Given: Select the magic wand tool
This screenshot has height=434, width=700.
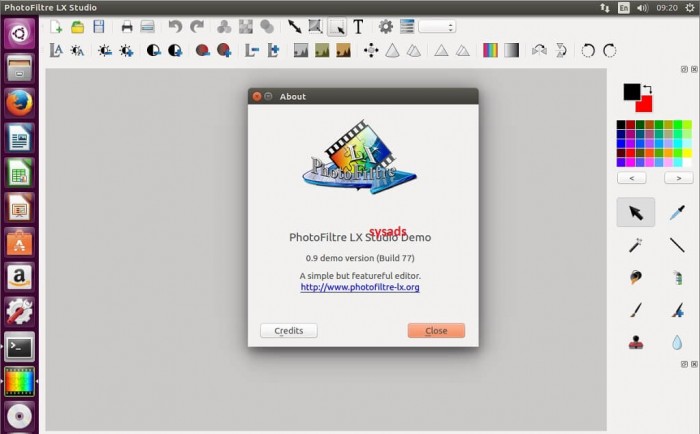Looking at the screenshot, I should pos(636,245).
